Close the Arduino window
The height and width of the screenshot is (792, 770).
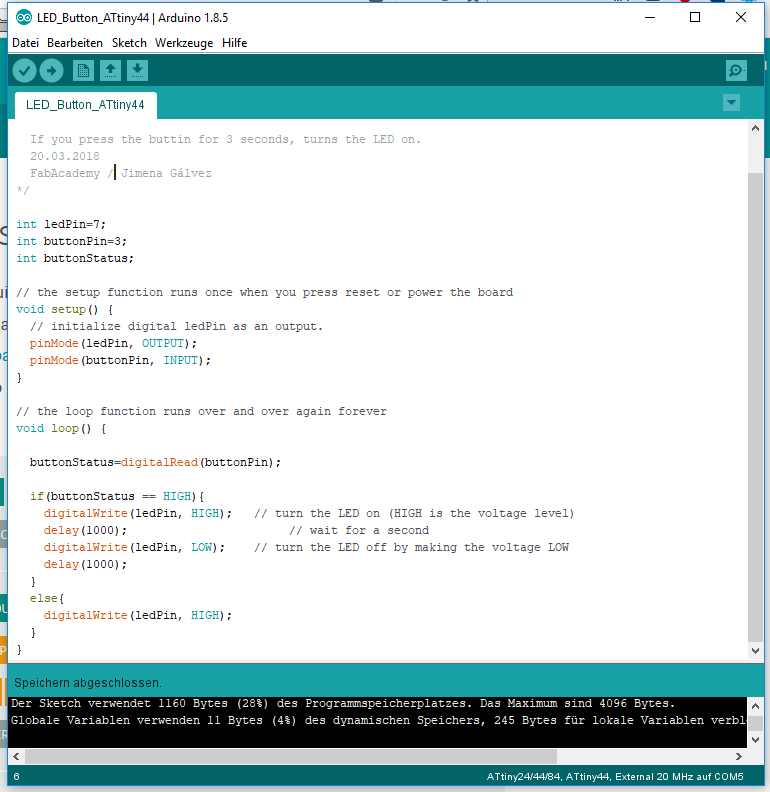coord(741,17)
